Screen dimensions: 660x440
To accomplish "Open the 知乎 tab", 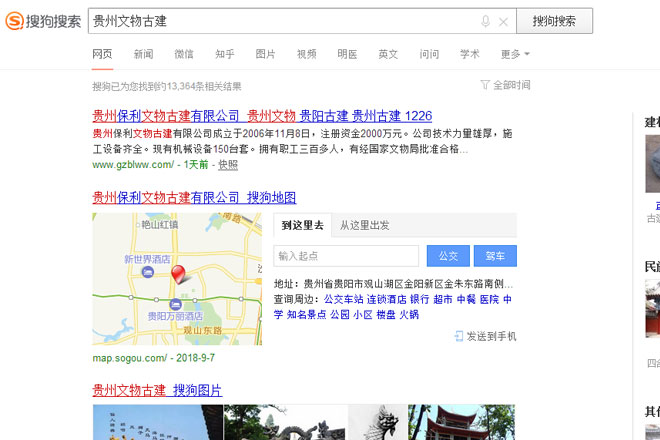I will pyautogui.click(x=225, y=54).
